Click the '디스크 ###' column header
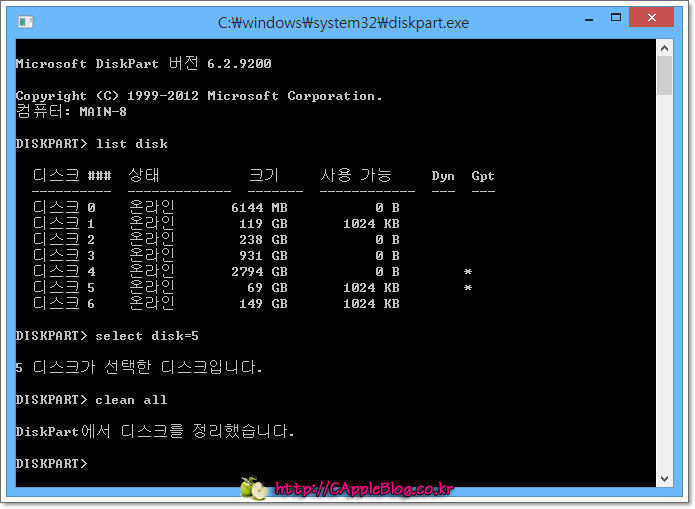This screenshot has height=509, width=695. pyautogui.click(x=72, y=176)
